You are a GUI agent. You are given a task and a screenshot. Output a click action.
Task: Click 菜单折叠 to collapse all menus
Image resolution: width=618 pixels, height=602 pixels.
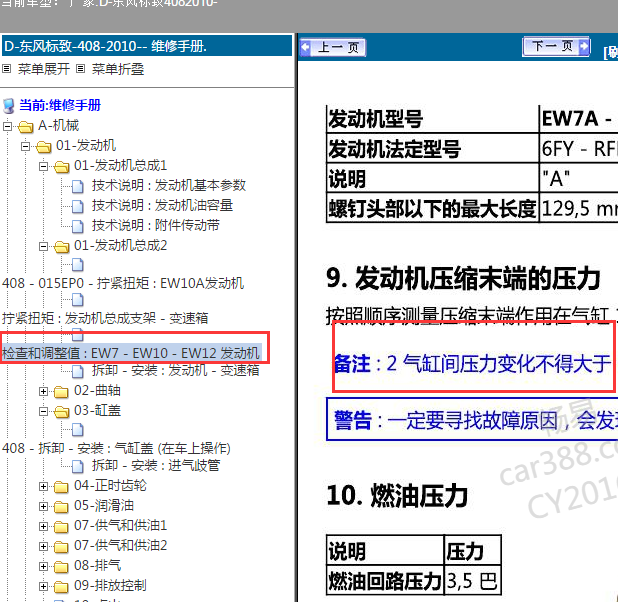pyautogui.click(x=117, y=69)
